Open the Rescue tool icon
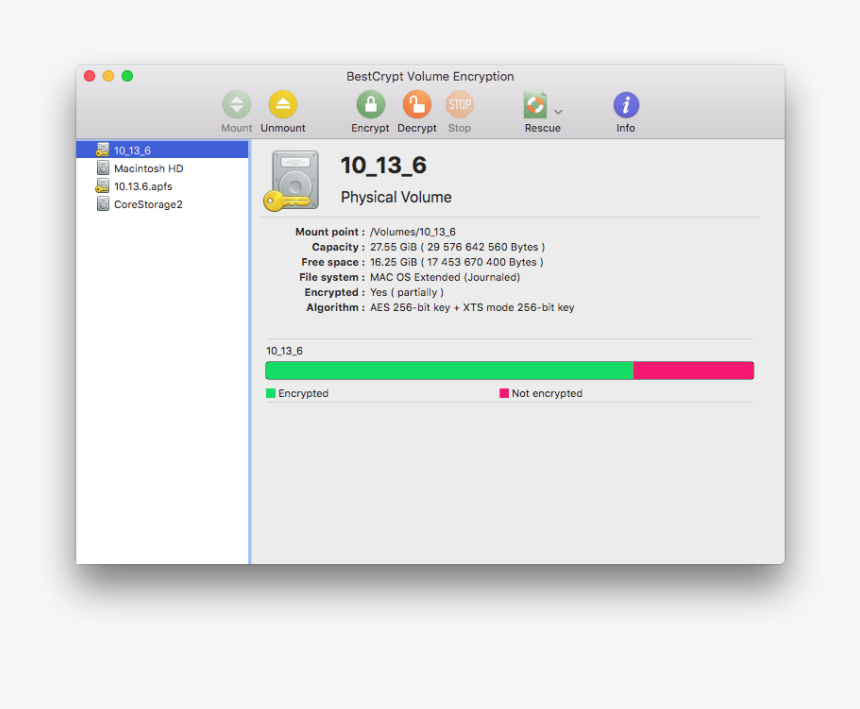This screenshot has height=709, width=860. click(534, 104)
